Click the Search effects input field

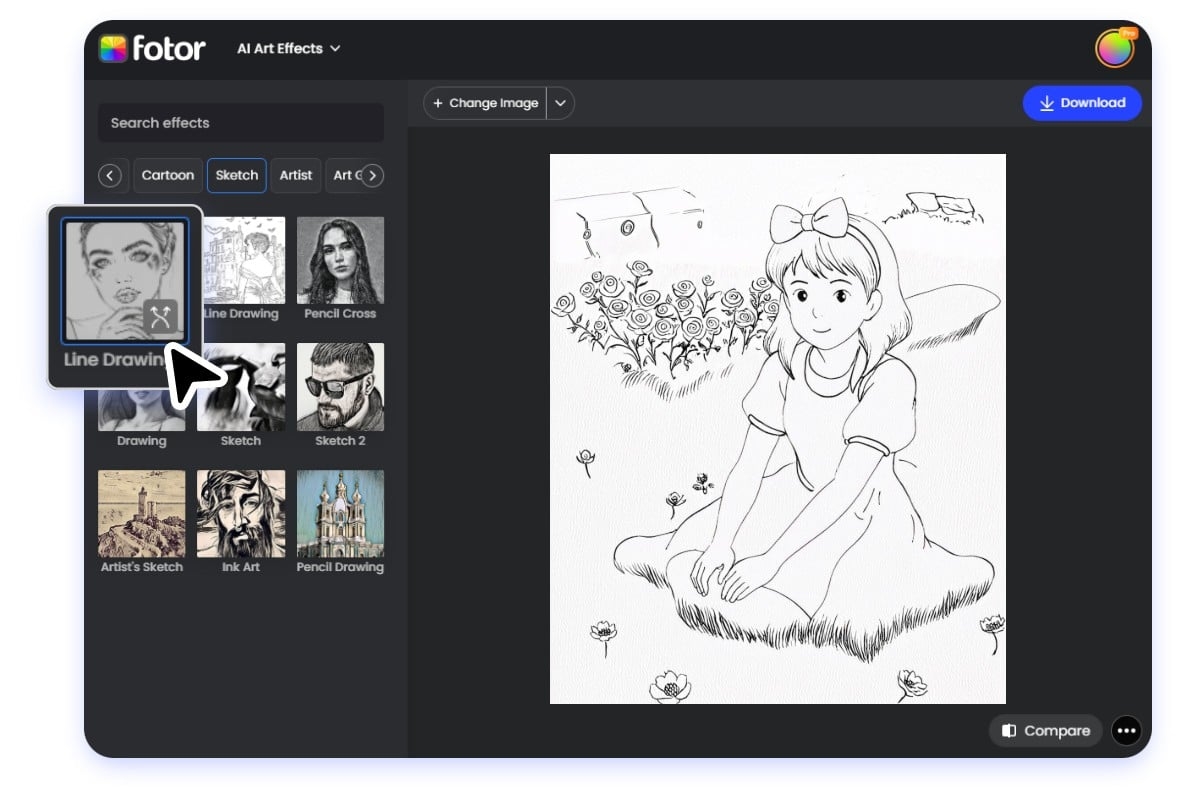(240, 122)
